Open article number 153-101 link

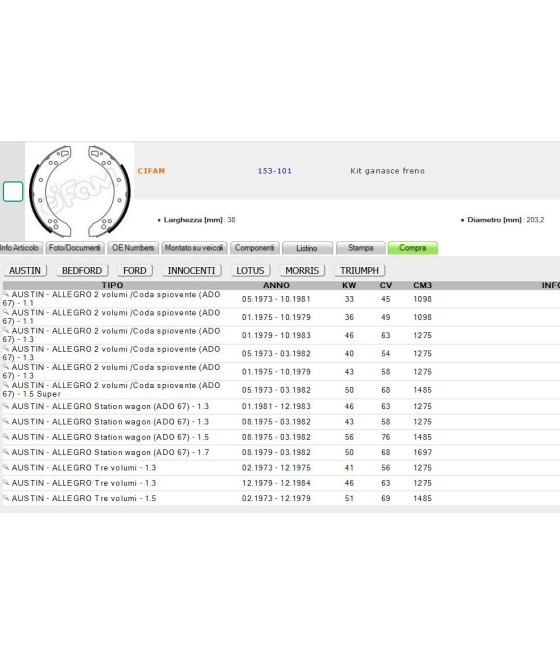click(274, 171)
